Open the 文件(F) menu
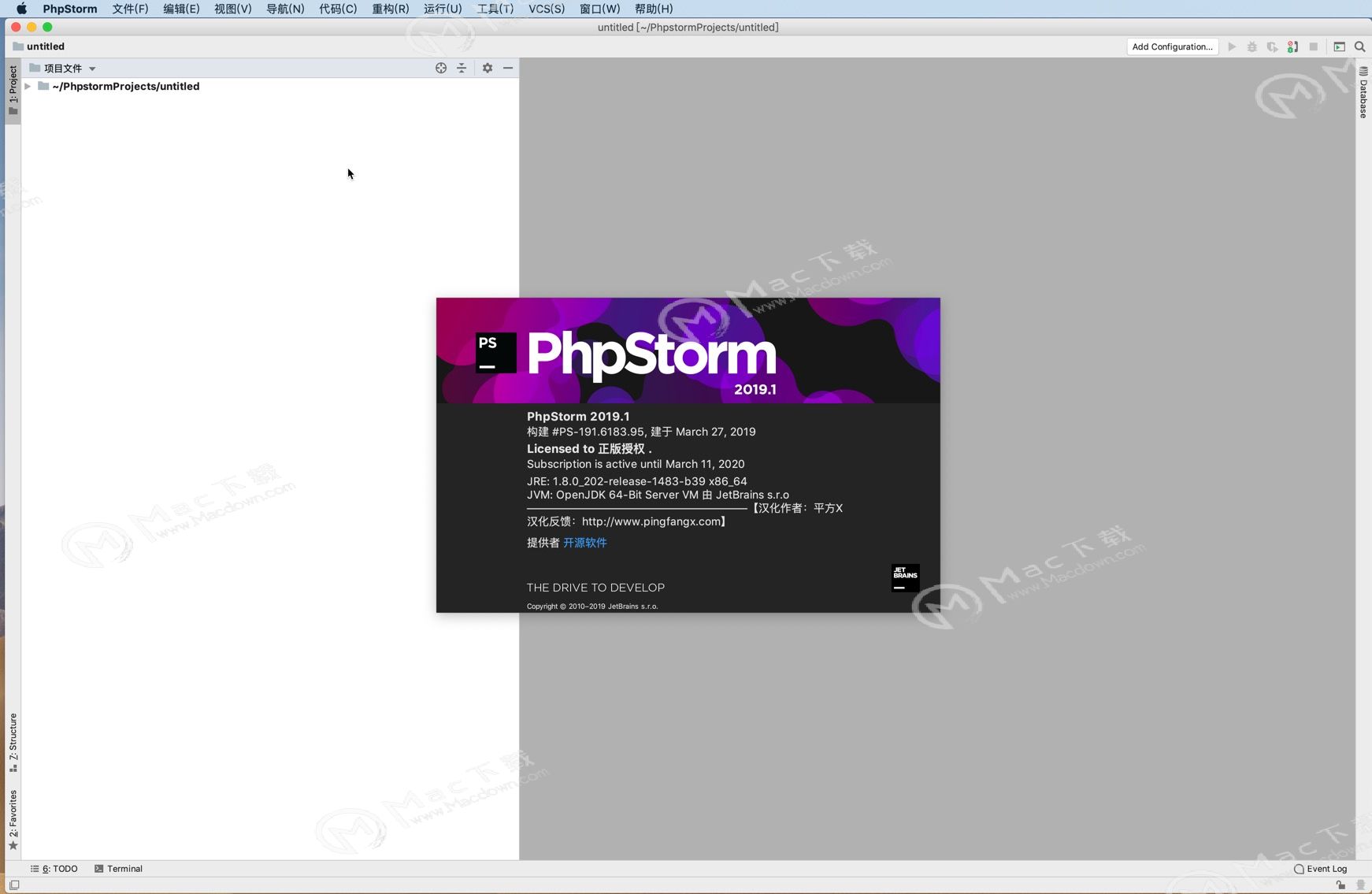 [130, 9]
